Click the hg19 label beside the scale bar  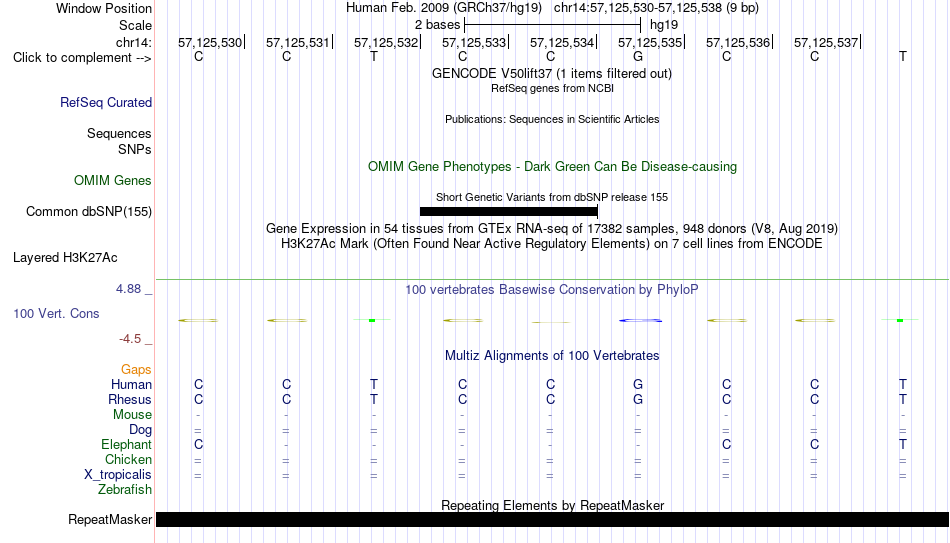point(664,25)
